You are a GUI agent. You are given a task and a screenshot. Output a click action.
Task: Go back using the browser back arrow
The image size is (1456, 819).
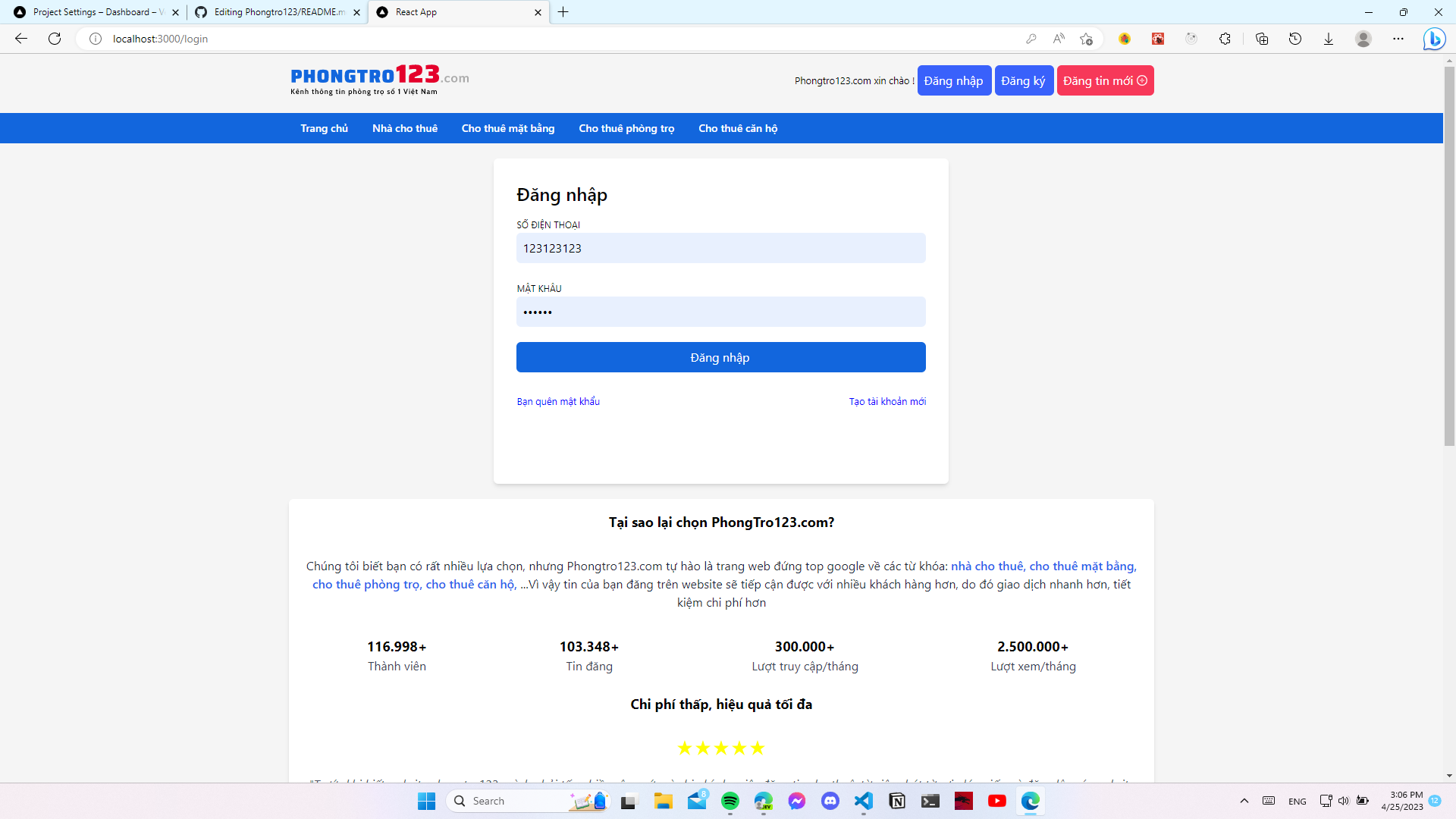click(x=21, y=39)
